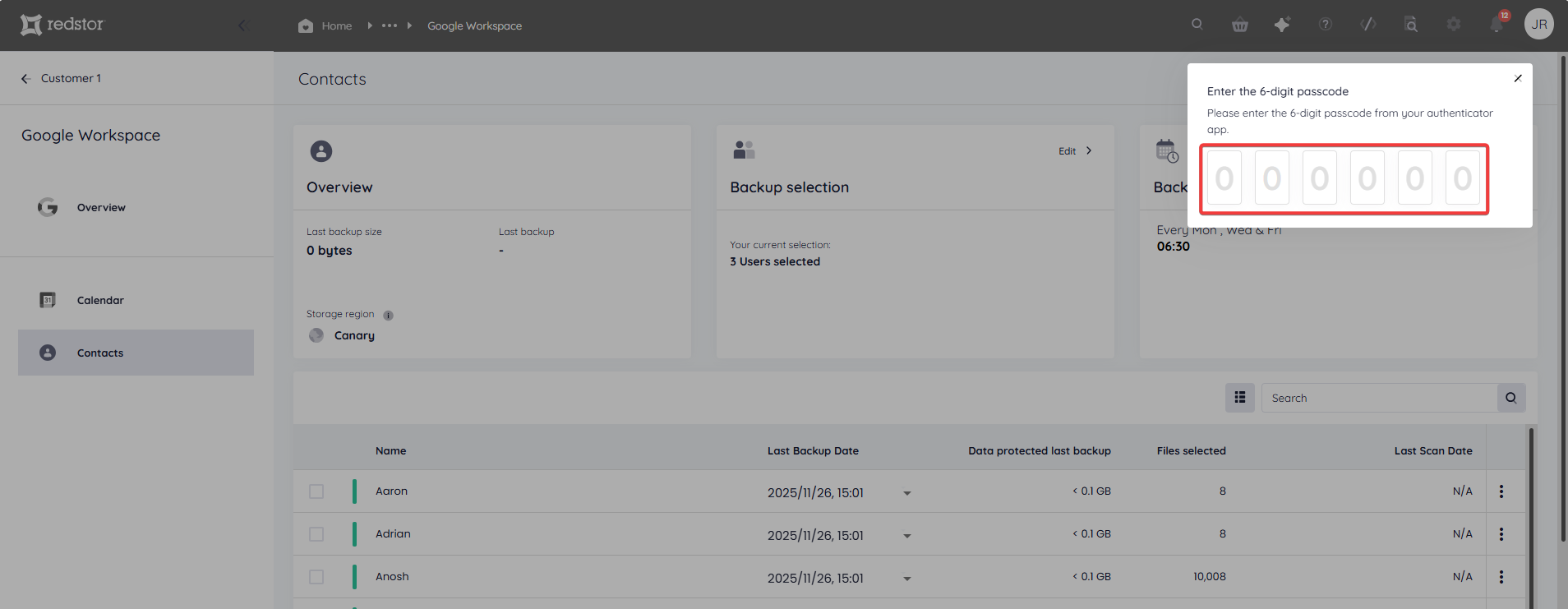This screenshot has width=1568, height=609.
Task: Click the contacts table scrollbar
Action: pyautogui.click(x=1531, y=518)
